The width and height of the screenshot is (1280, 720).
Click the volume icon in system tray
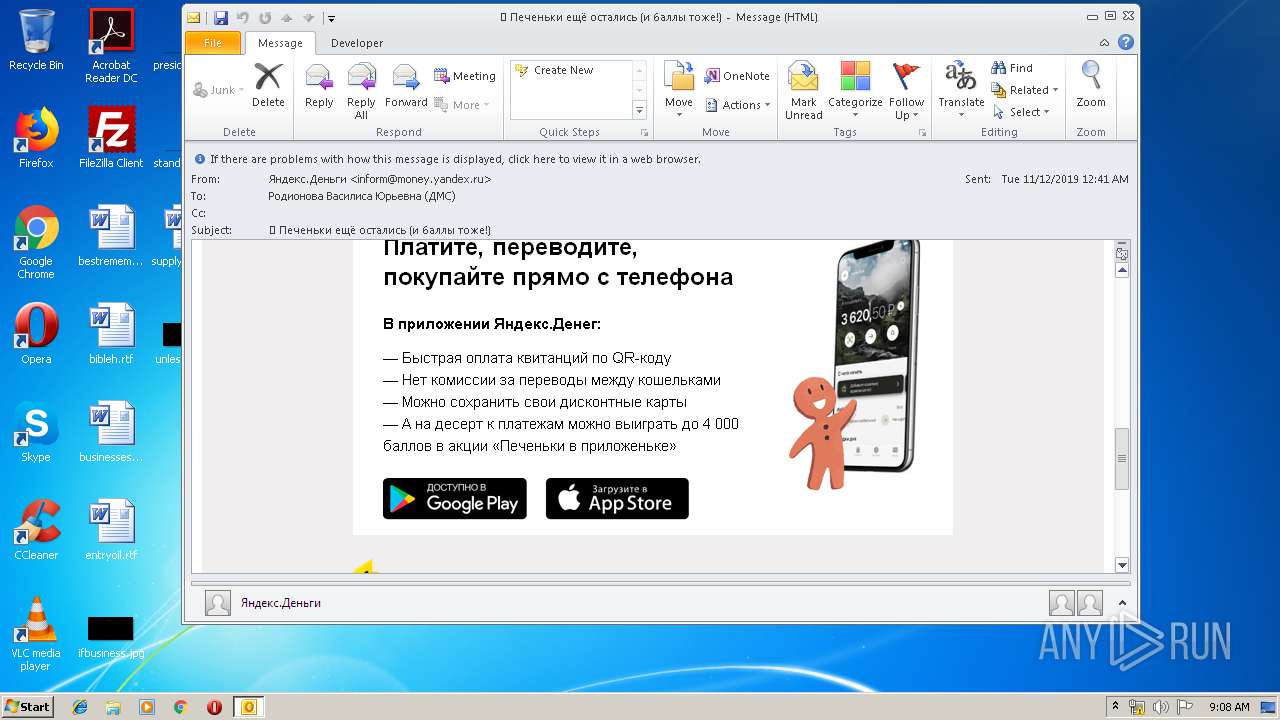pos(1160,707)
